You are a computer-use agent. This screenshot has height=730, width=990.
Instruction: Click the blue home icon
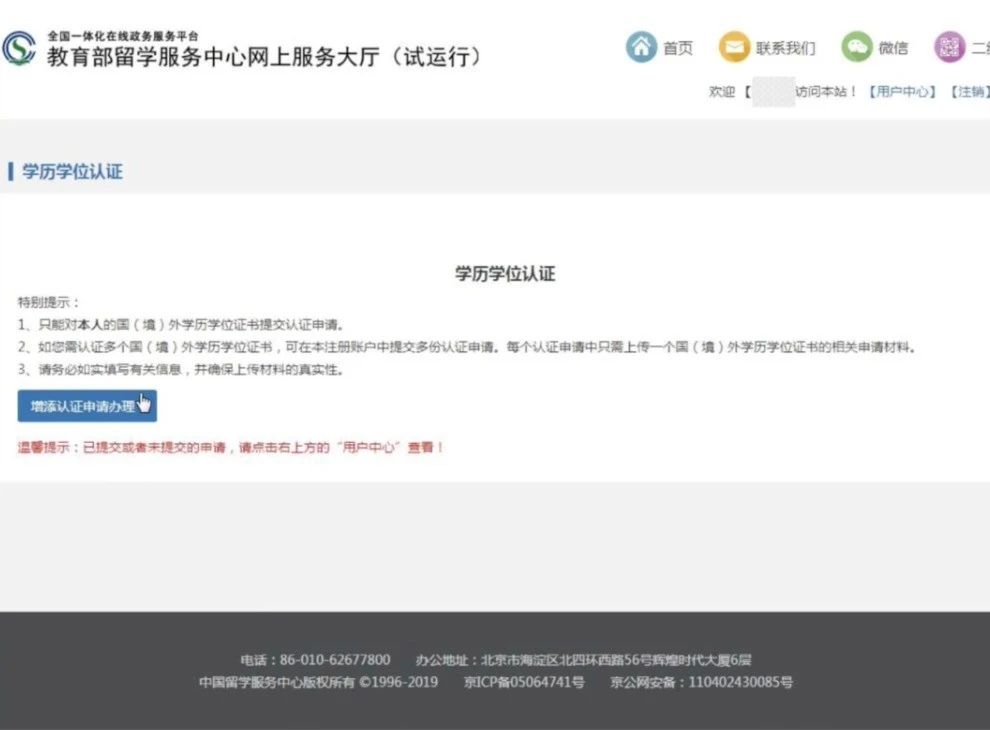pyautogui.click(x=641, y=47)
